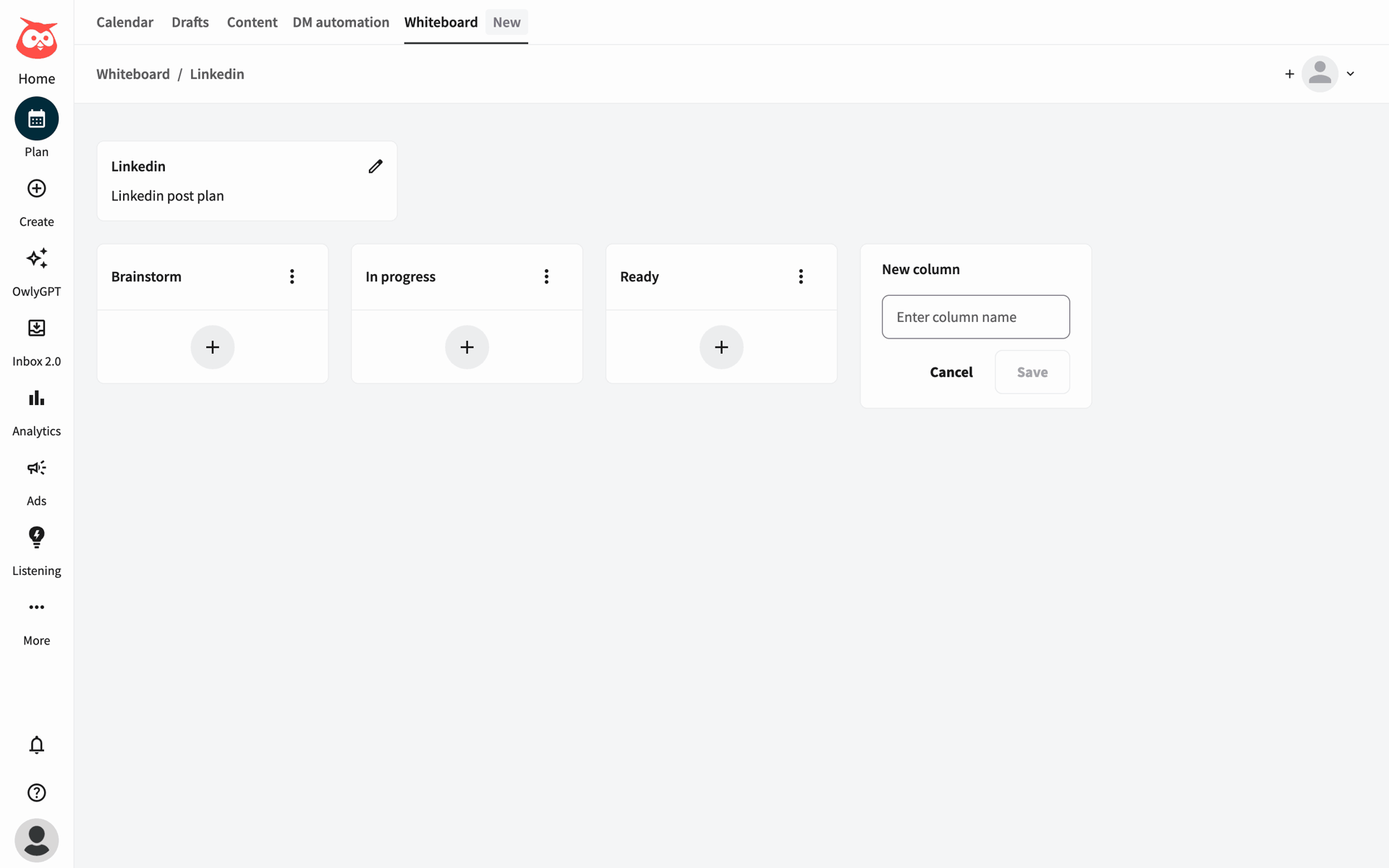
Task: Click the In progress column title
Action: pyautogui.click(x=401, y=276)
